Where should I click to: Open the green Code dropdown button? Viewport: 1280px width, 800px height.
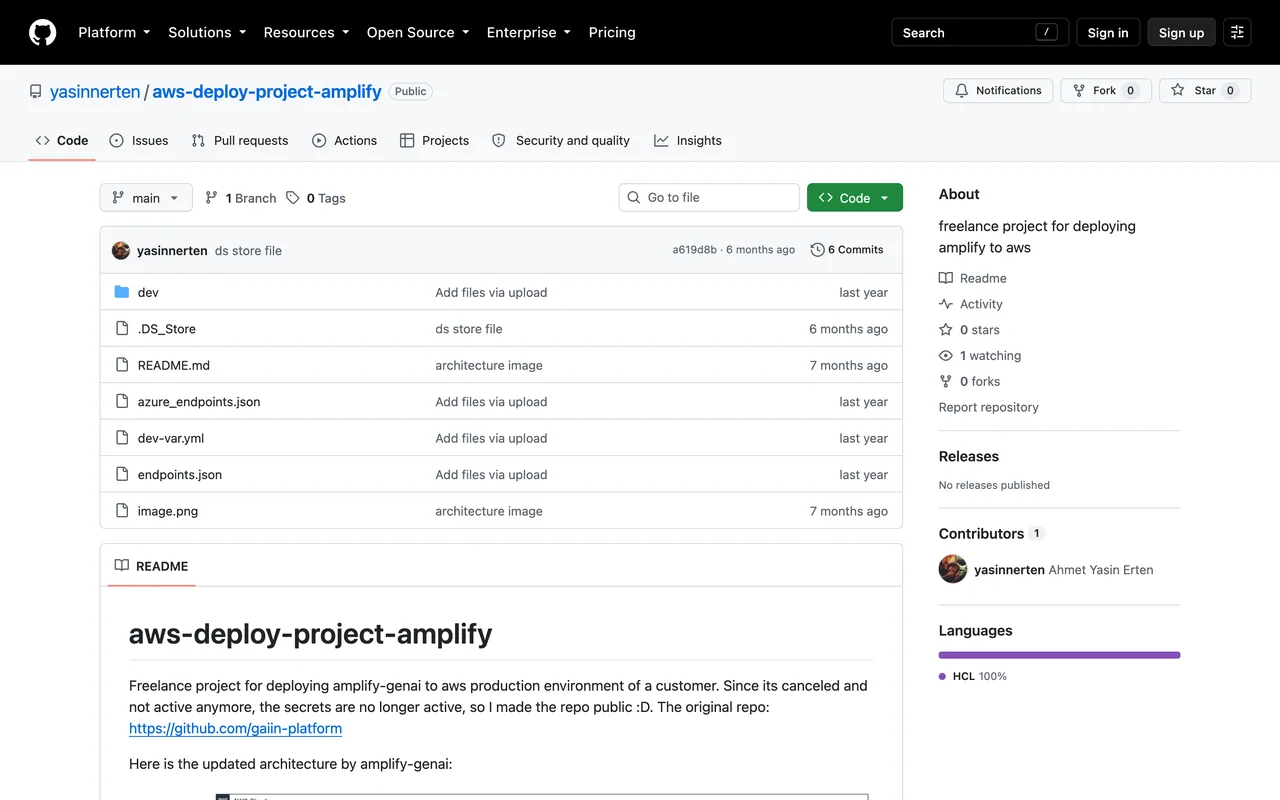pos(855,198)
